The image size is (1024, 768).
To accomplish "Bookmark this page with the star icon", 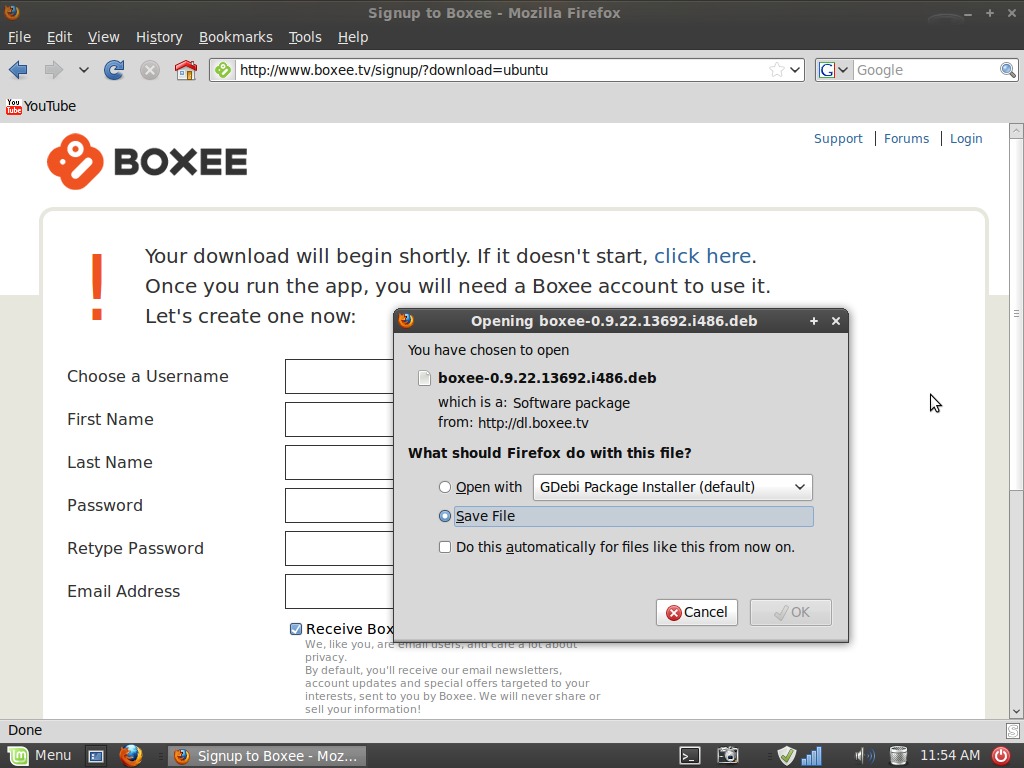I will pos(776,70).
